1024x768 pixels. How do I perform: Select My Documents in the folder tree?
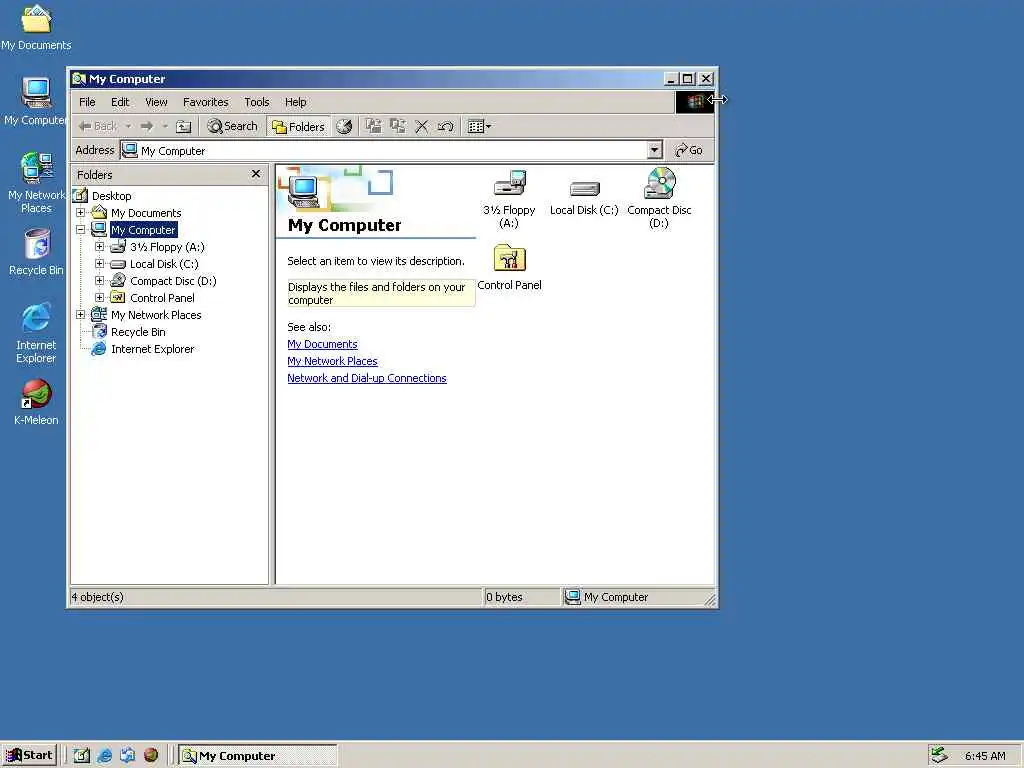click(146, 213)
